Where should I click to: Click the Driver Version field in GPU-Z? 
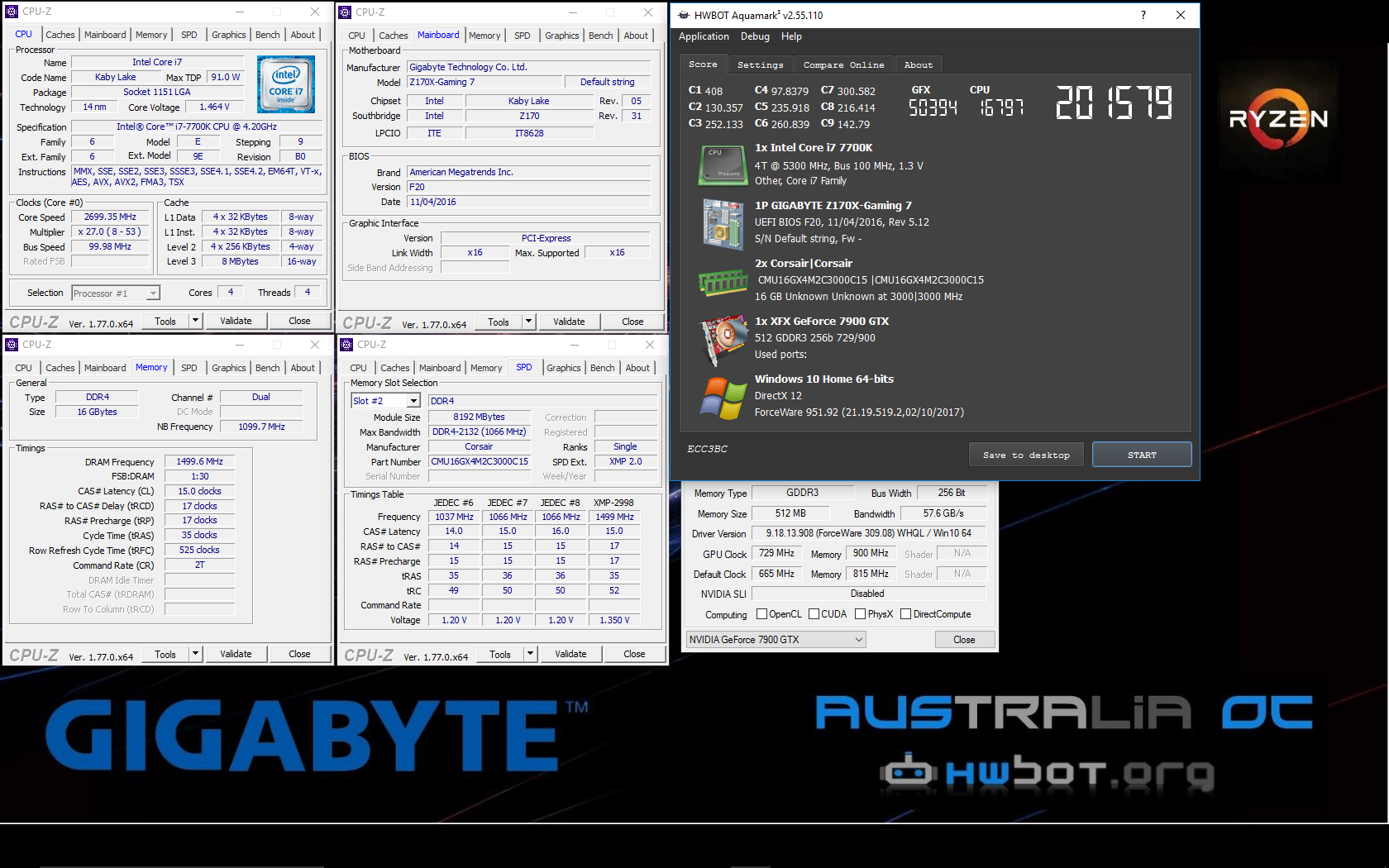coord(868,534)
